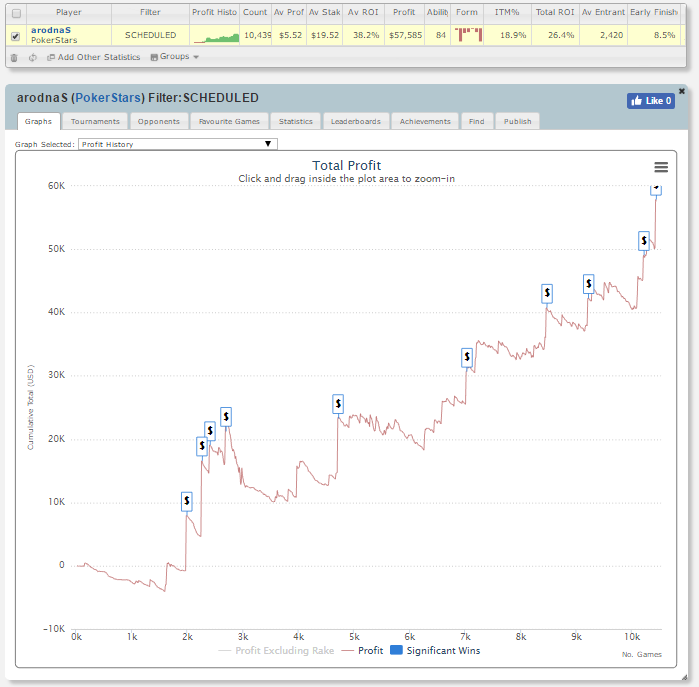Open the Graph Selected dropdown
The image size is (699, 687).
click(x=178, y=144)
